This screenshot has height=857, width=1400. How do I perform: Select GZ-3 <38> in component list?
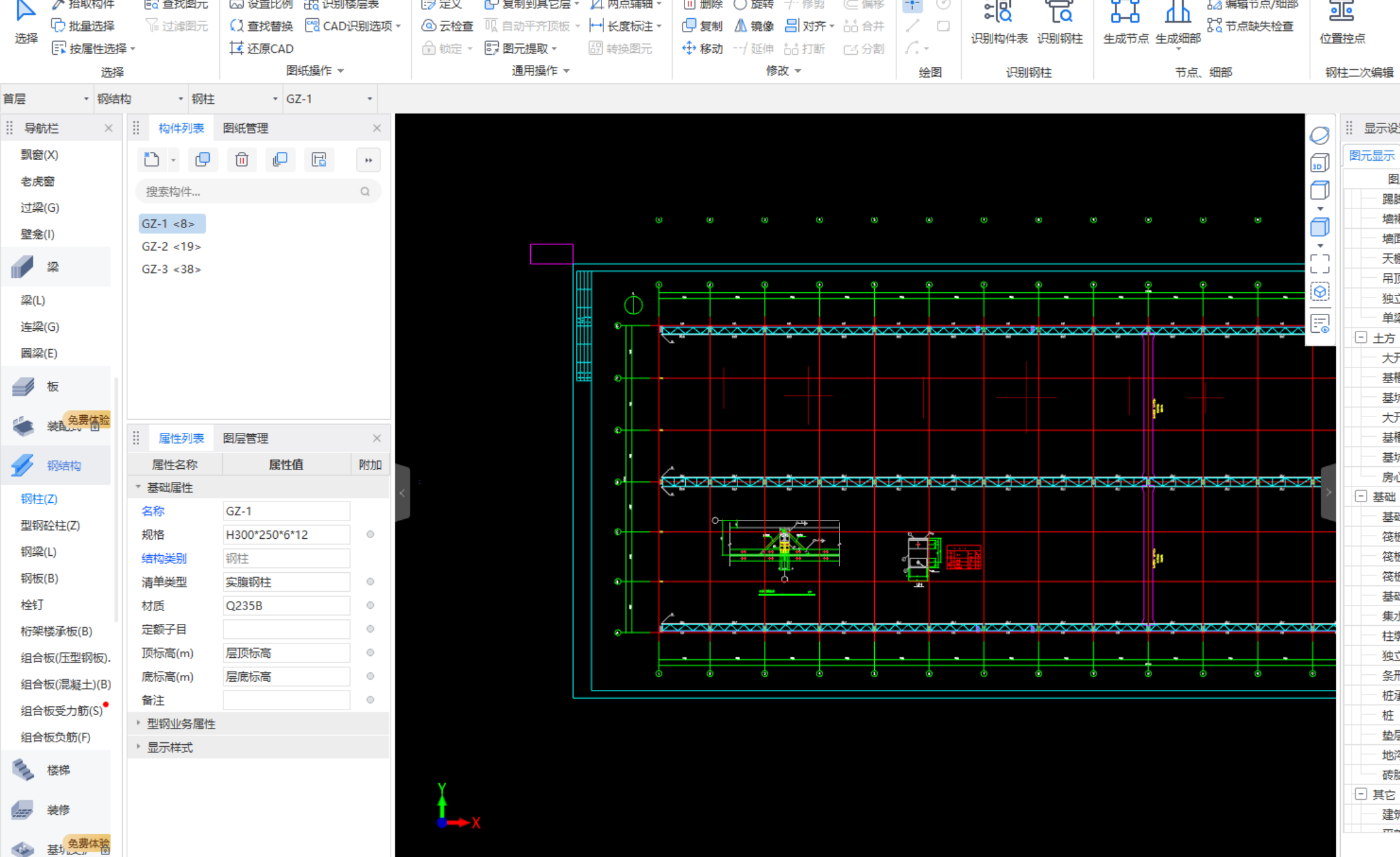click(171, 269)
